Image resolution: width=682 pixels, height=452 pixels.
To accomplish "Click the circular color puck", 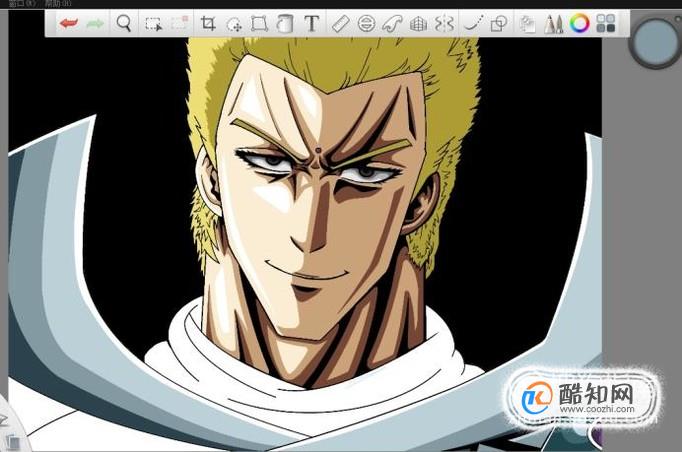I will [655, 42].
